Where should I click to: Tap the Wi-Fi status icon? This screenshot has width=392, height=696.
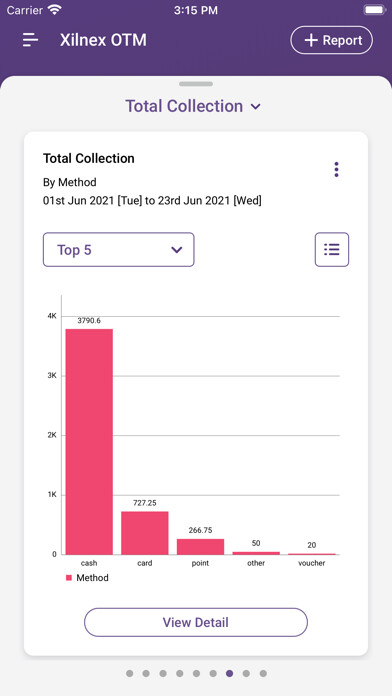pyautogui.click(x=55, y=10)
